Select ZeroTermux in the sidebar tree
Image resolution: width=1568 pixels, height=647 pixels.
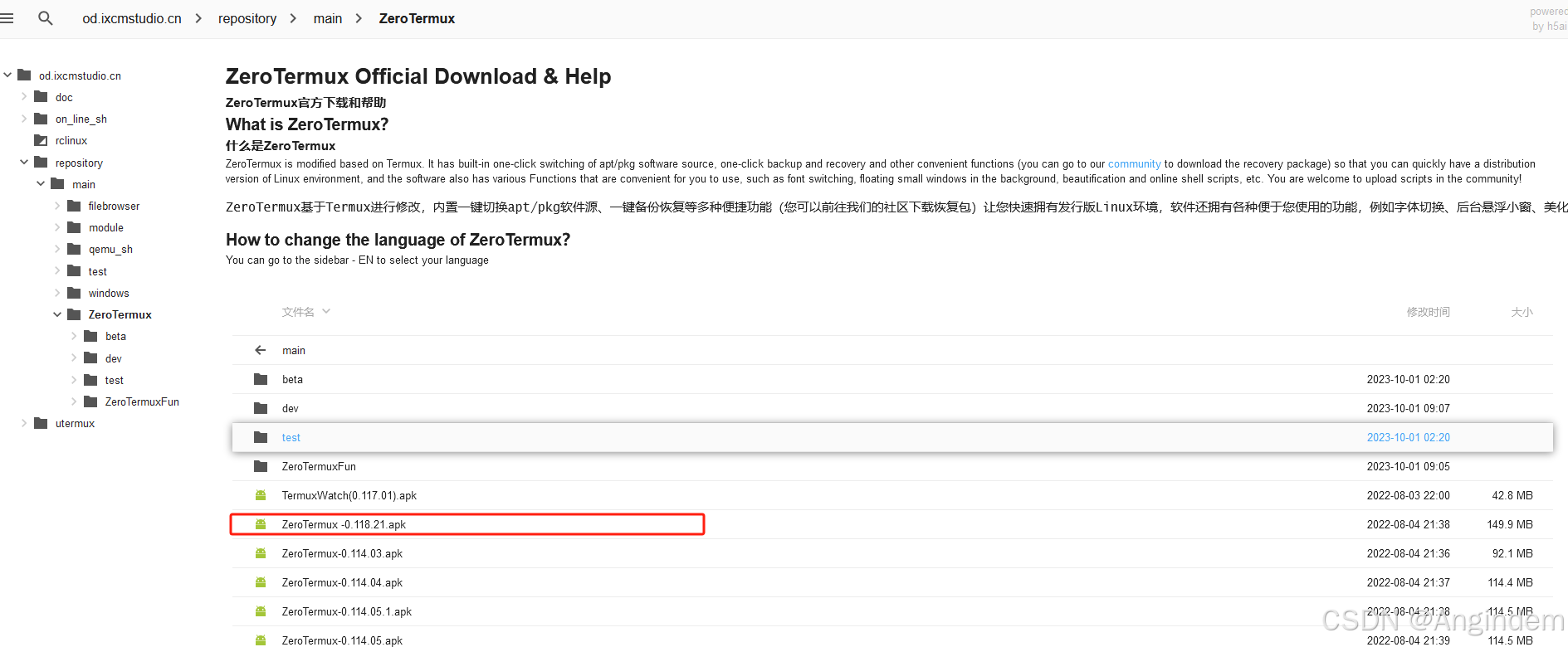tap(120, 314)
